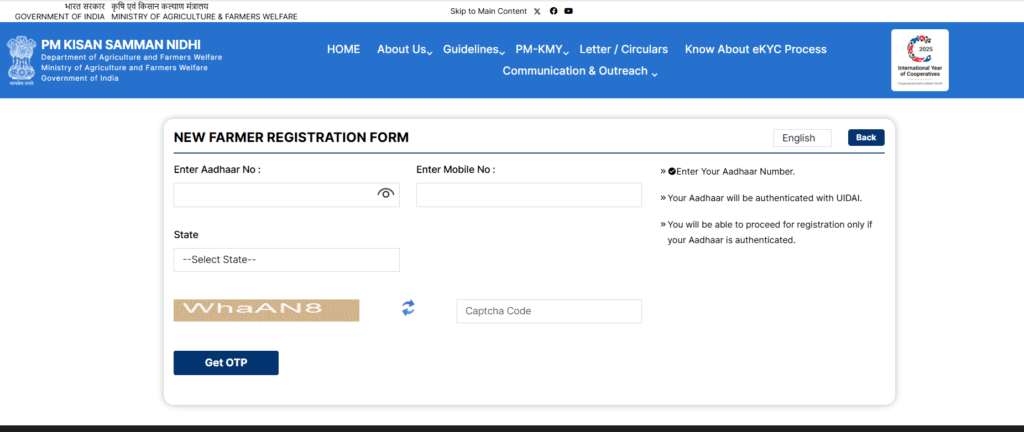Click Ministry of Agriculture & Farmers Welfare header text
Screen dimensions: 1024x432
(x=204, y=17)
